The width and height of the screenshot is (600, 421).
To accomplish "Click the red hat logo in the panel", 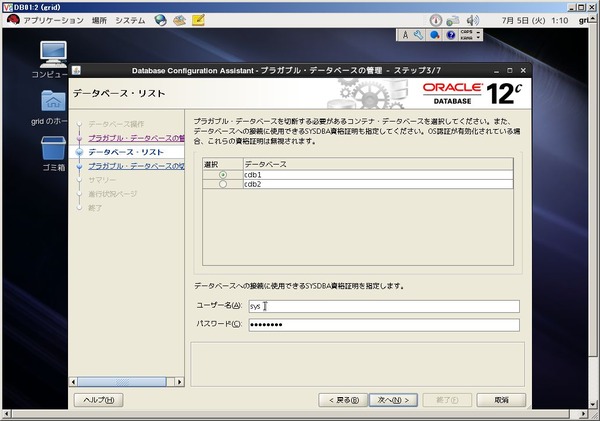I will coord(13,20).
